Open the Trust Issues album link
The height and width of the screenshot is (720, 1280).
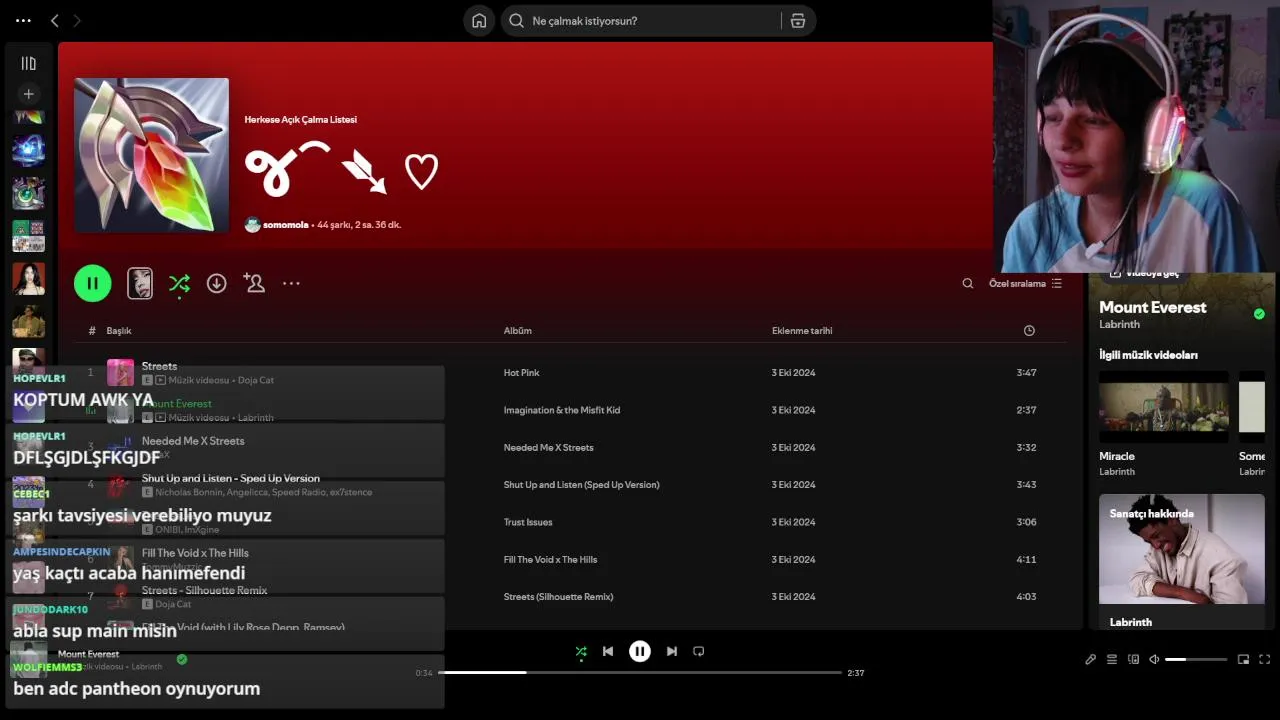pyautogui.click(x=528, y=522)
